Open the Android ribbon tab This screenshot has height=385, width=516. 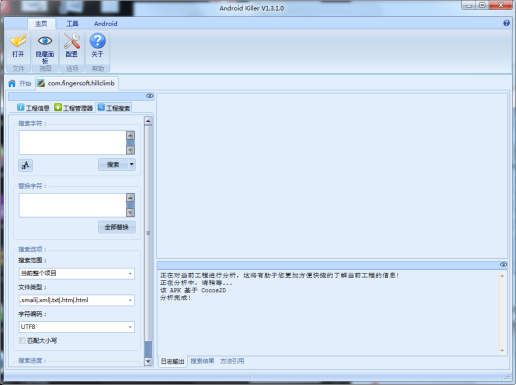tap(105, 24)
